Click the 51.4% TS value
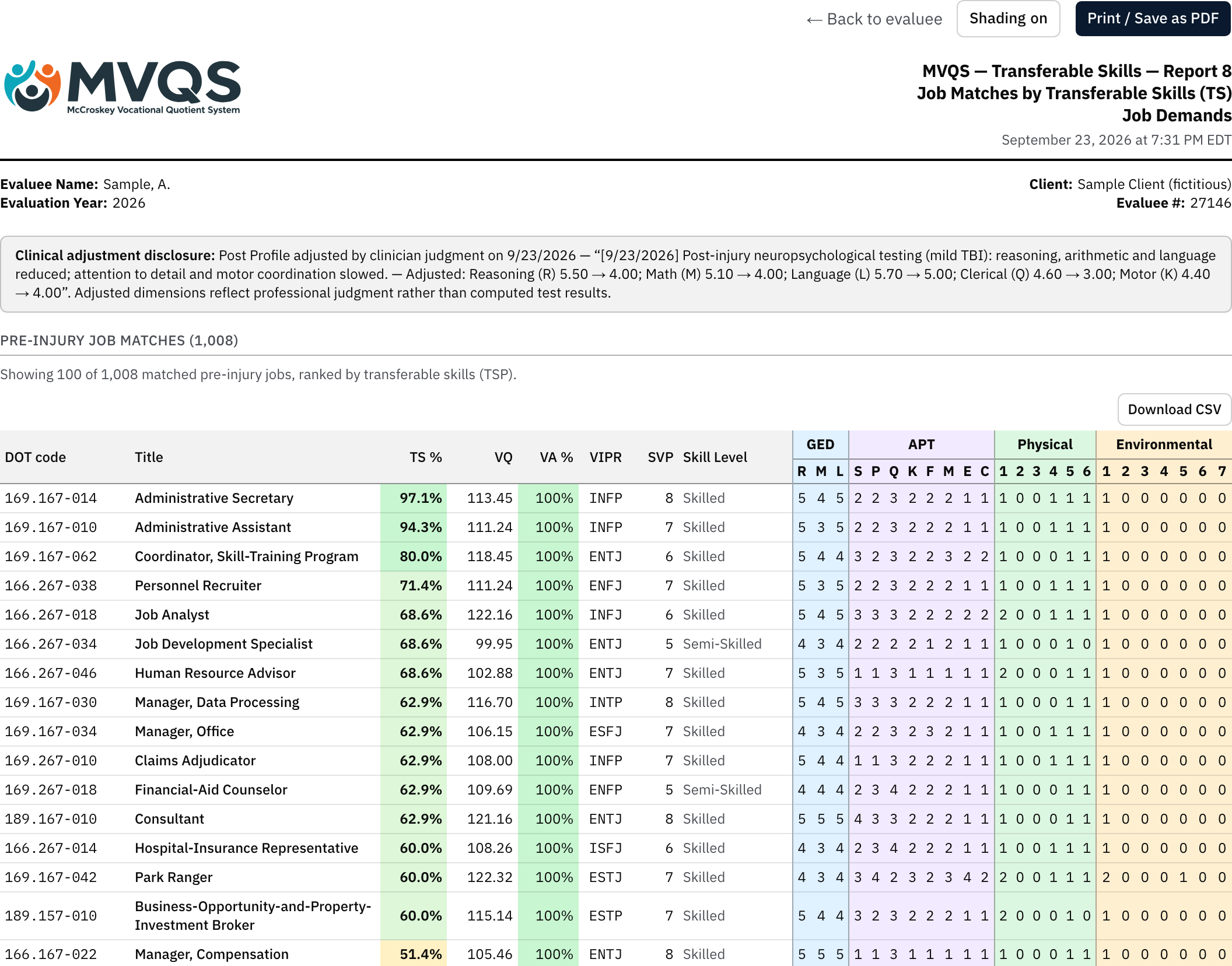 [x=420, y=954]
